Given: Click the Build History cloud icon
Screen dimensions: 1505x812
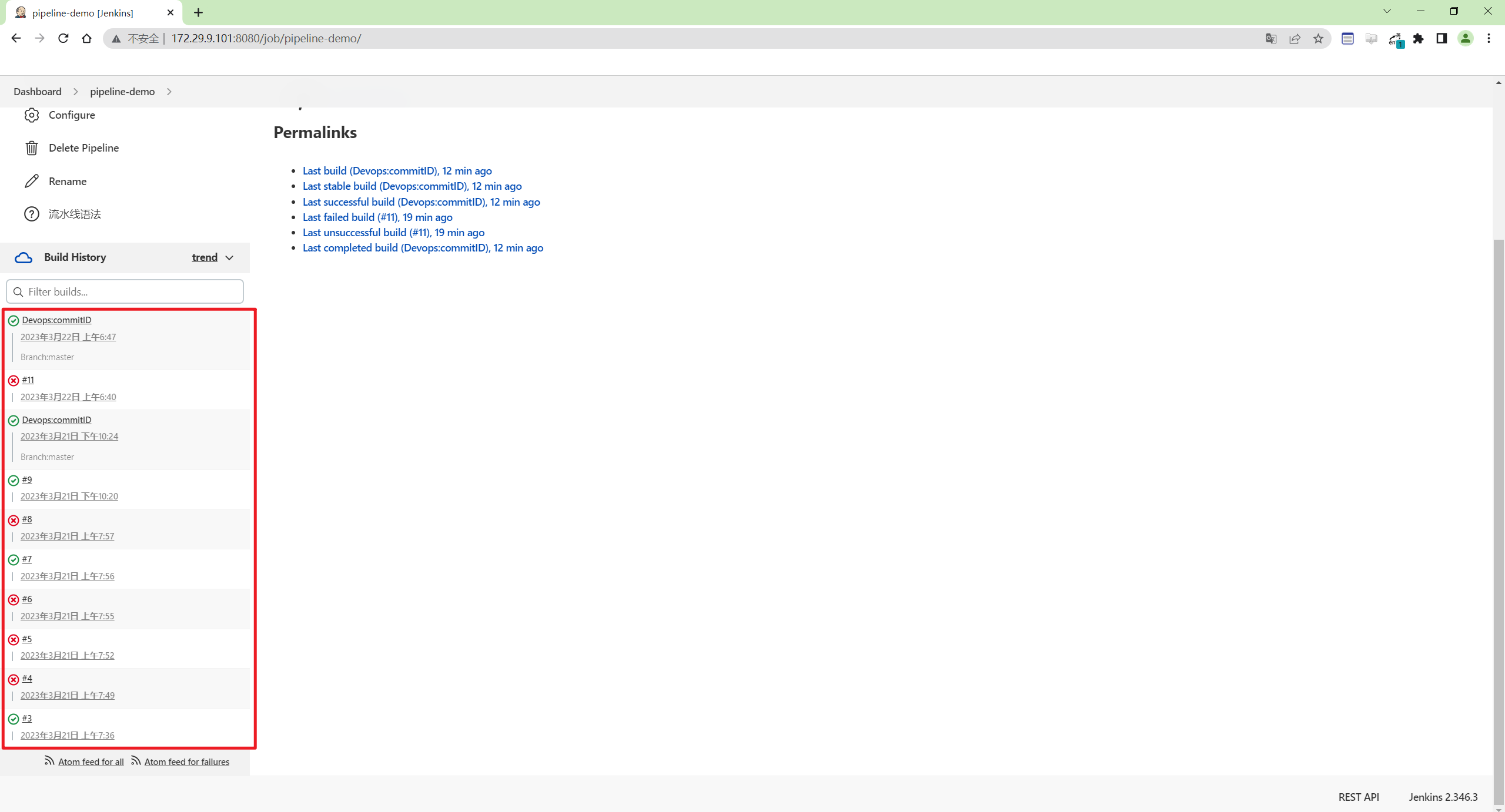Looking at the screenshot, I should 24,257.
